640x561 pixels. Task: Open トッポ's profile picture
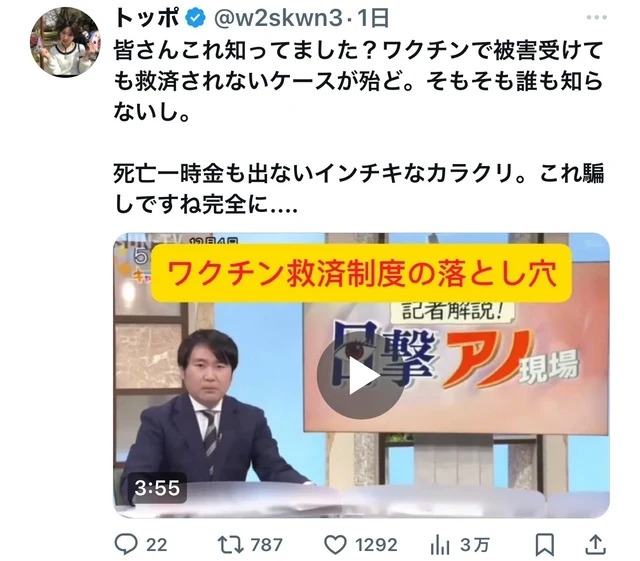(65, 42)
